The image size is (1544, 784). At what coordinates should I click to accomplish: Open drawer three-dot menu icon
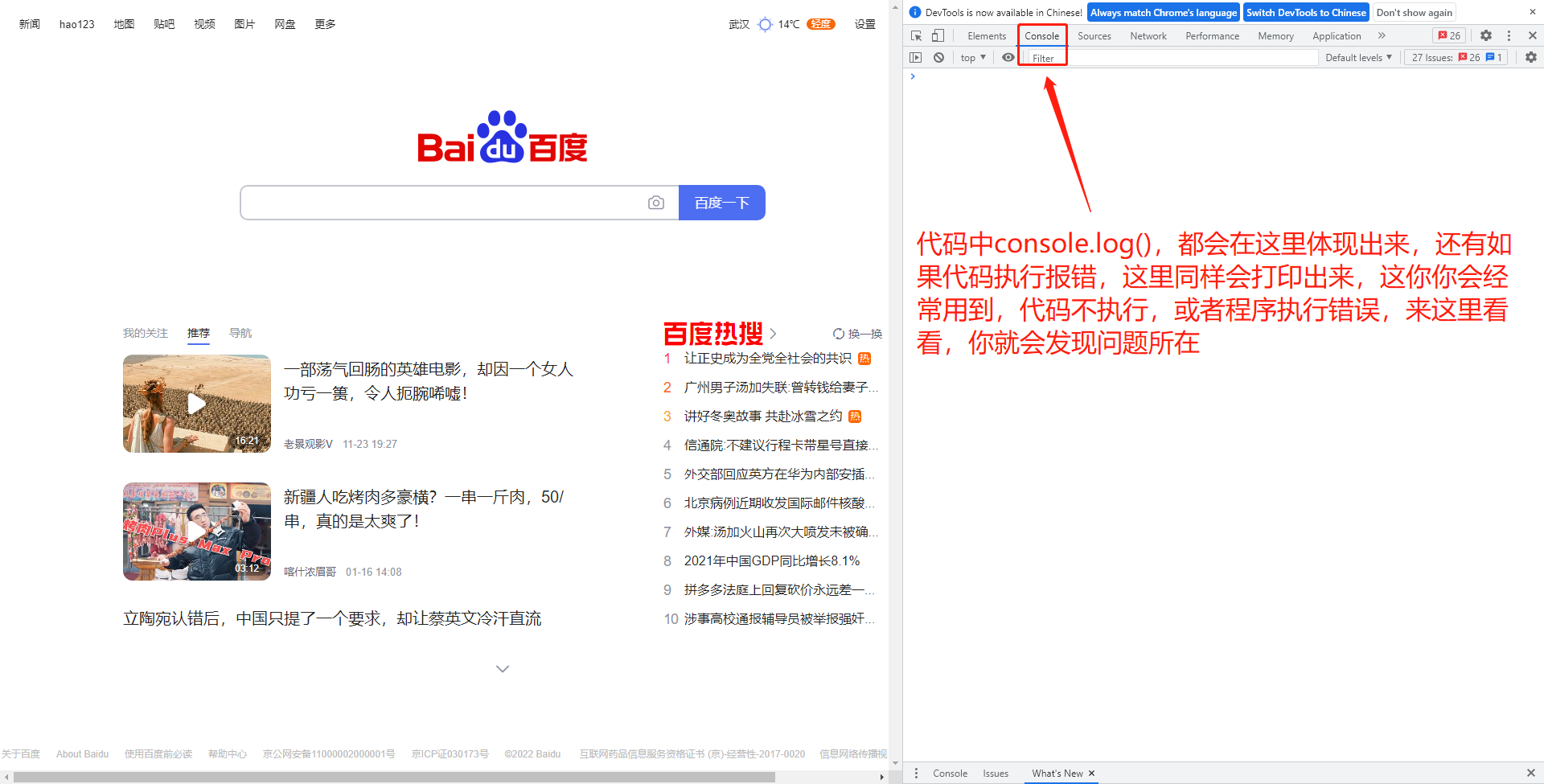pos(916,773)
